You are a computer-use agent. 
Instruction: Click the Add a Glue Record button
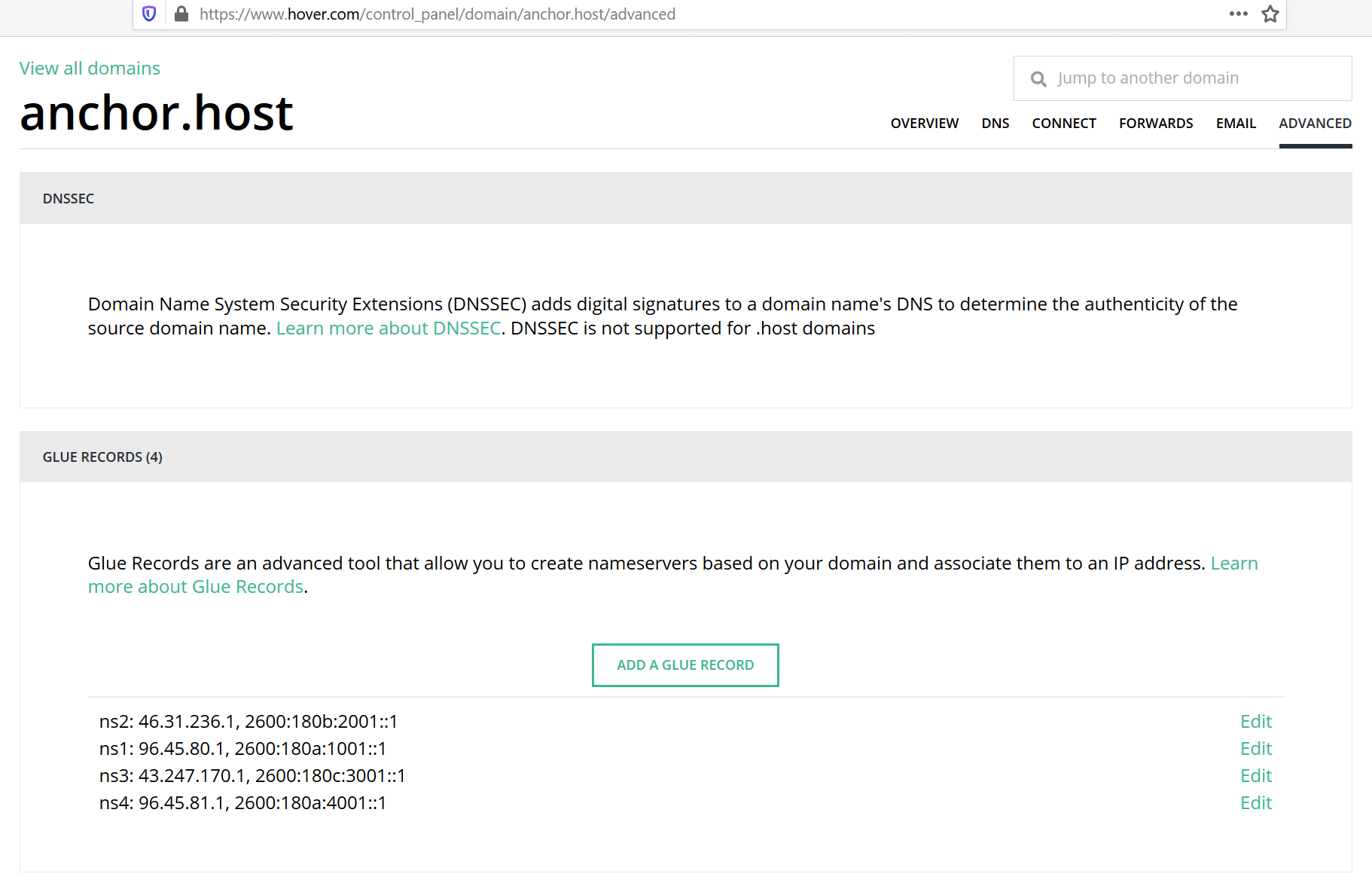click(x=685, y=665)
